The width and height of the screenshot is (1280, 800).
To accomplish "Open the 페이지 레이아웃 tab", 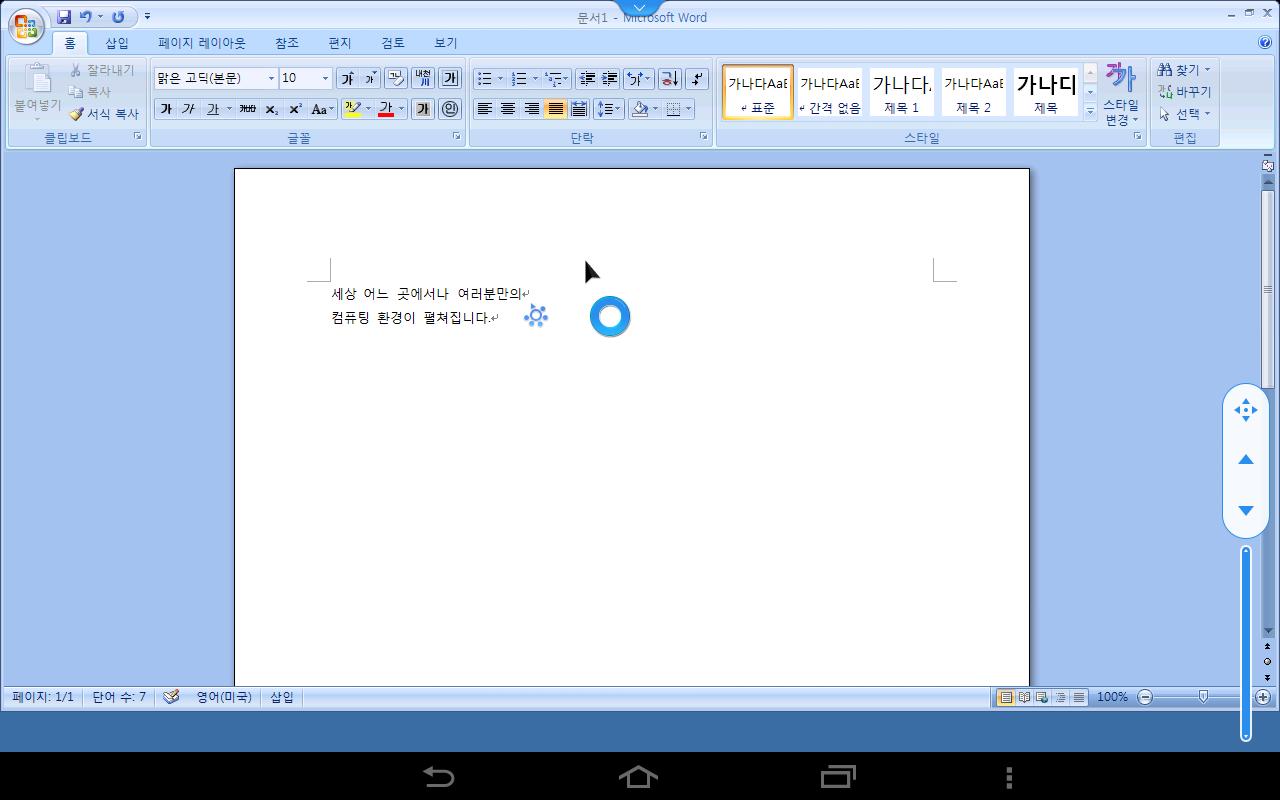I will pyautogui.click(x=201, y=43).
